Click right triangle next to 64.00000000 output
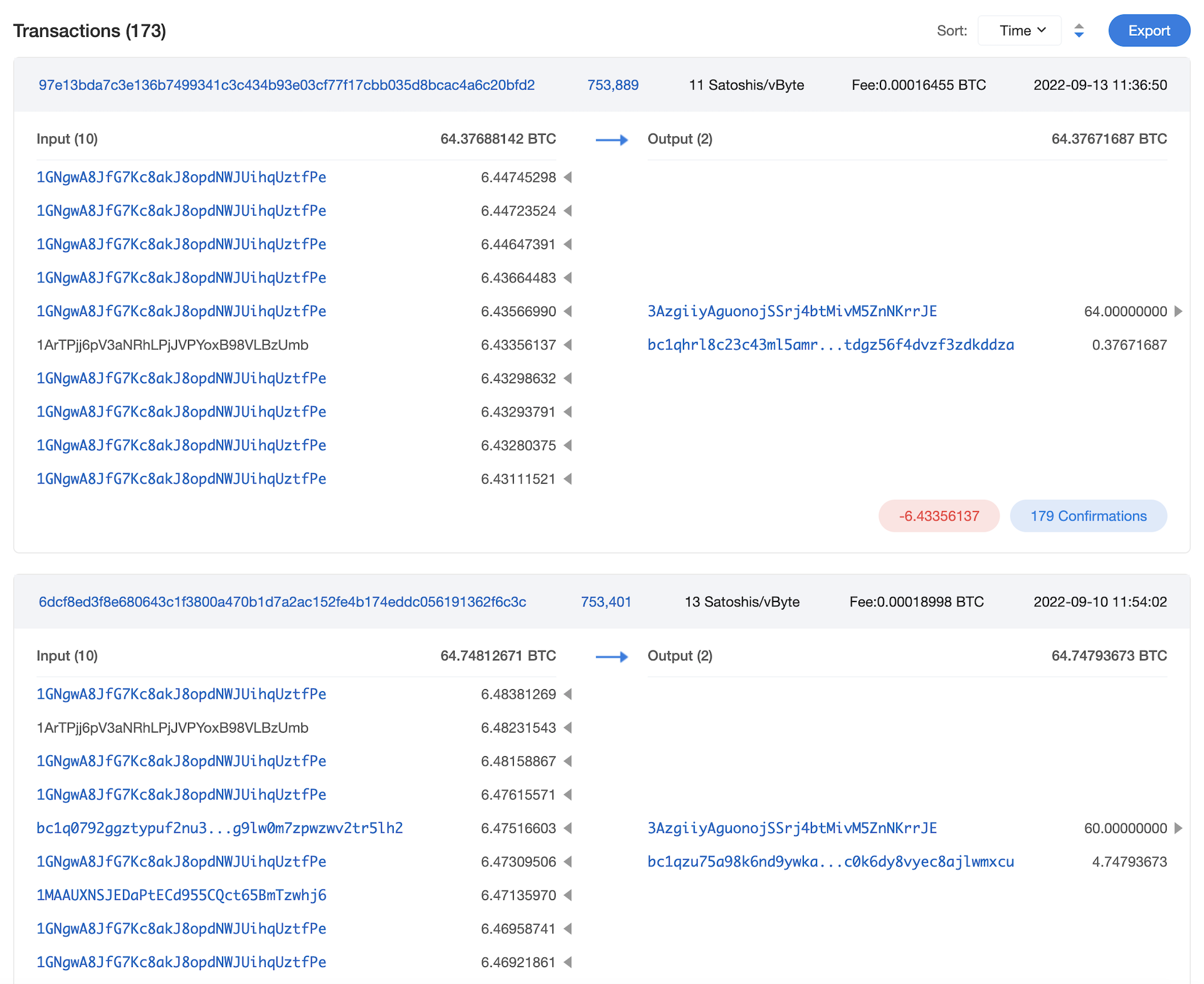Screen dimensions: 1204x984 click(1178, 312)
